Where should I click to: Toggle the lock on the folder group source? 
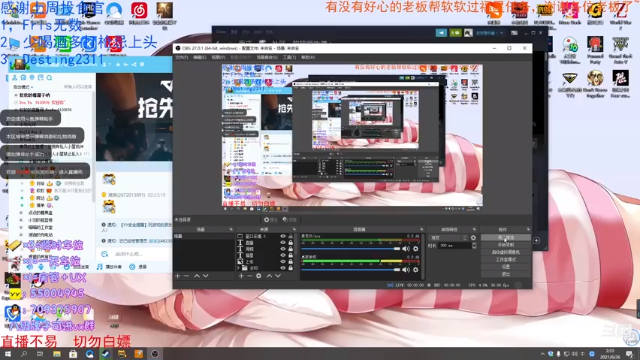pos(291,268)
